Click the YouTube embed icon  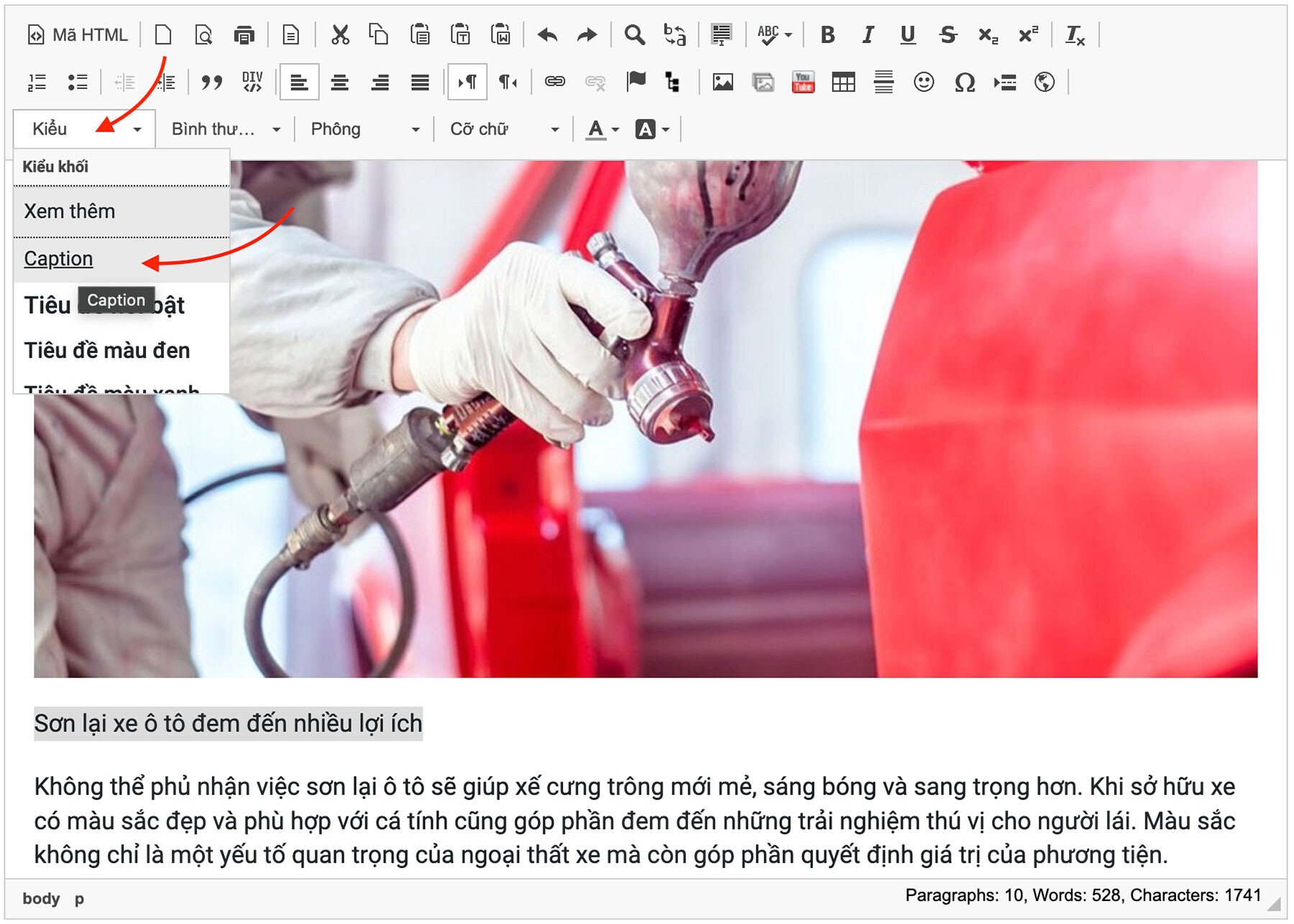[802, 82]
